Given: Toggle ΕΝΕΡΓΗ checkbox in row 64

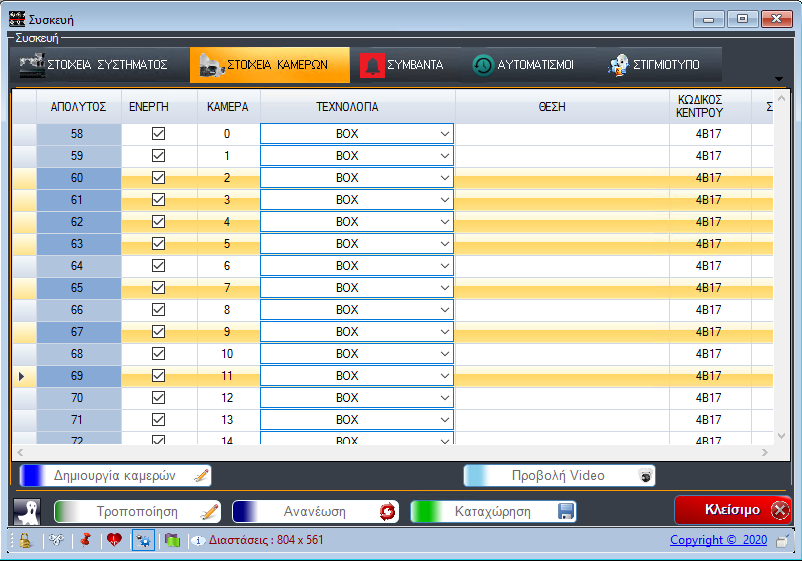Looking at the screenshot, I should [158, 266].
